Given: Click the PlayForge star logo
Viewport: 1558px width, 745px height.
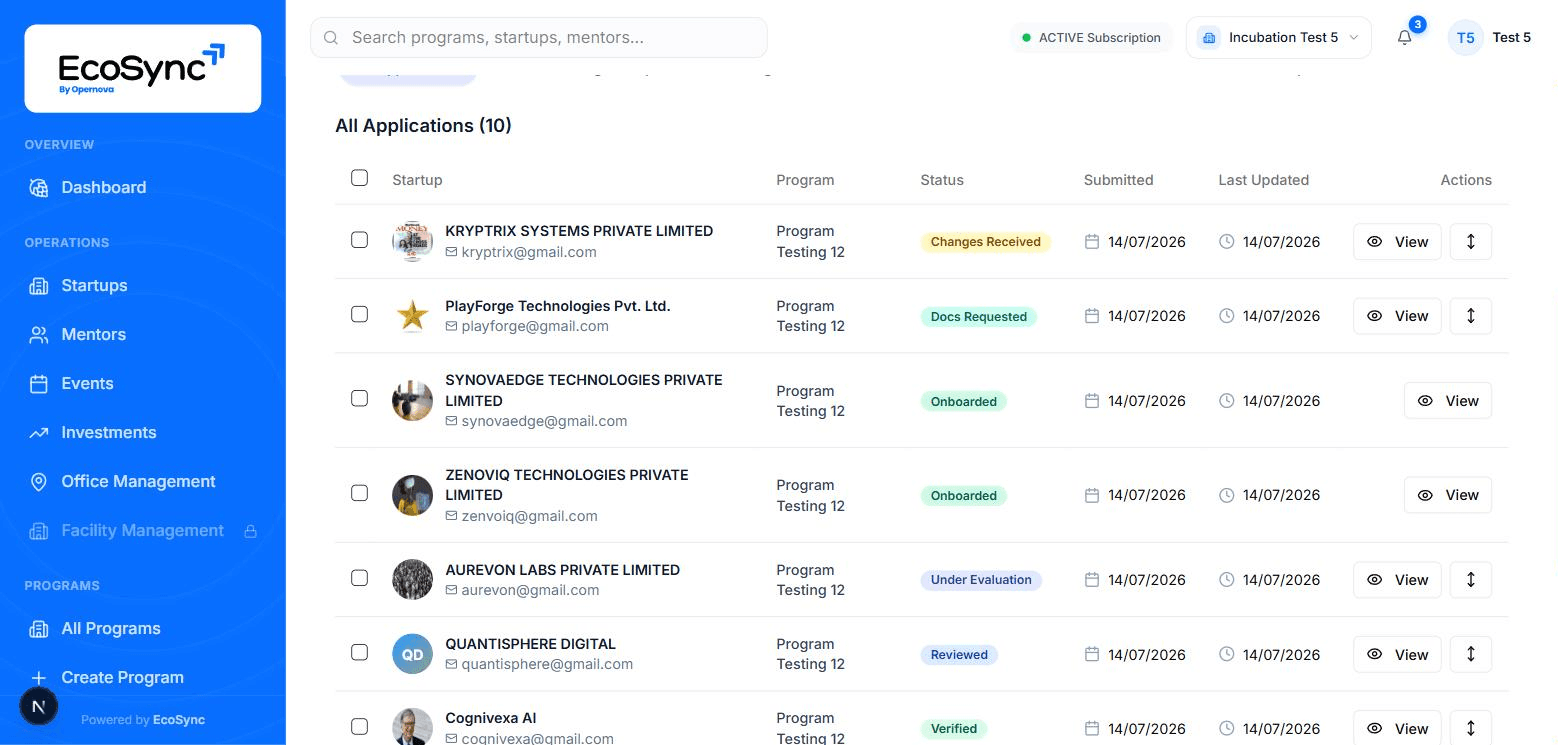Looking at the screenshot, I should click(x=412, y=316).
